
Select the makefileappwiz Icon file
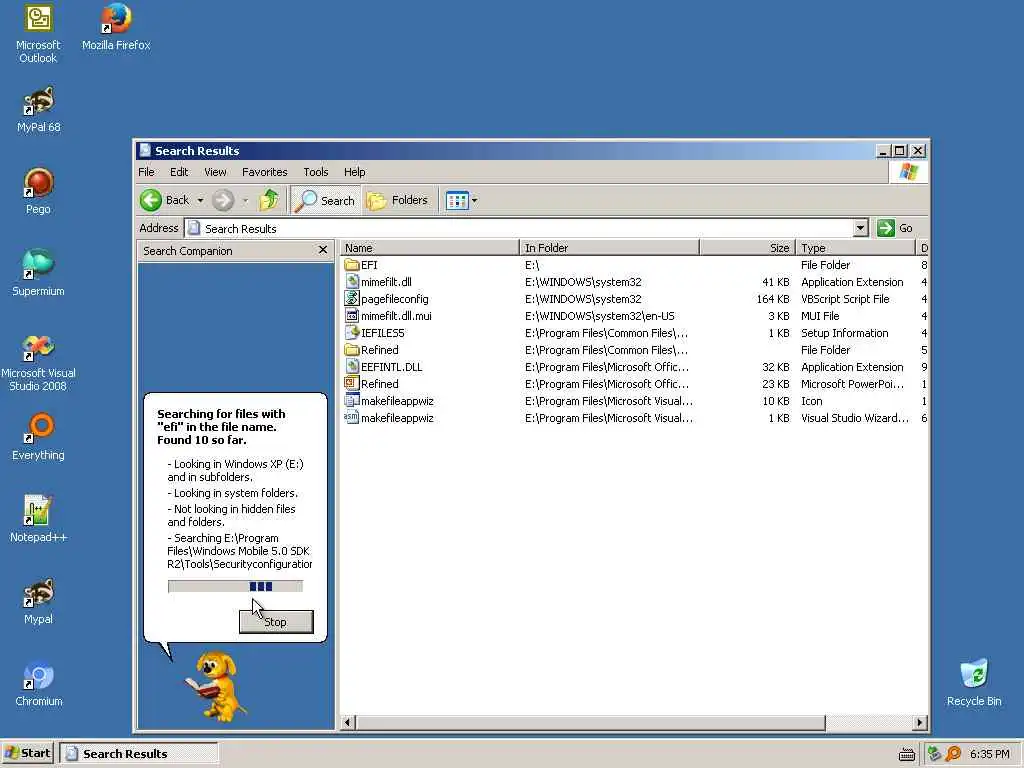tap(352, 400)
